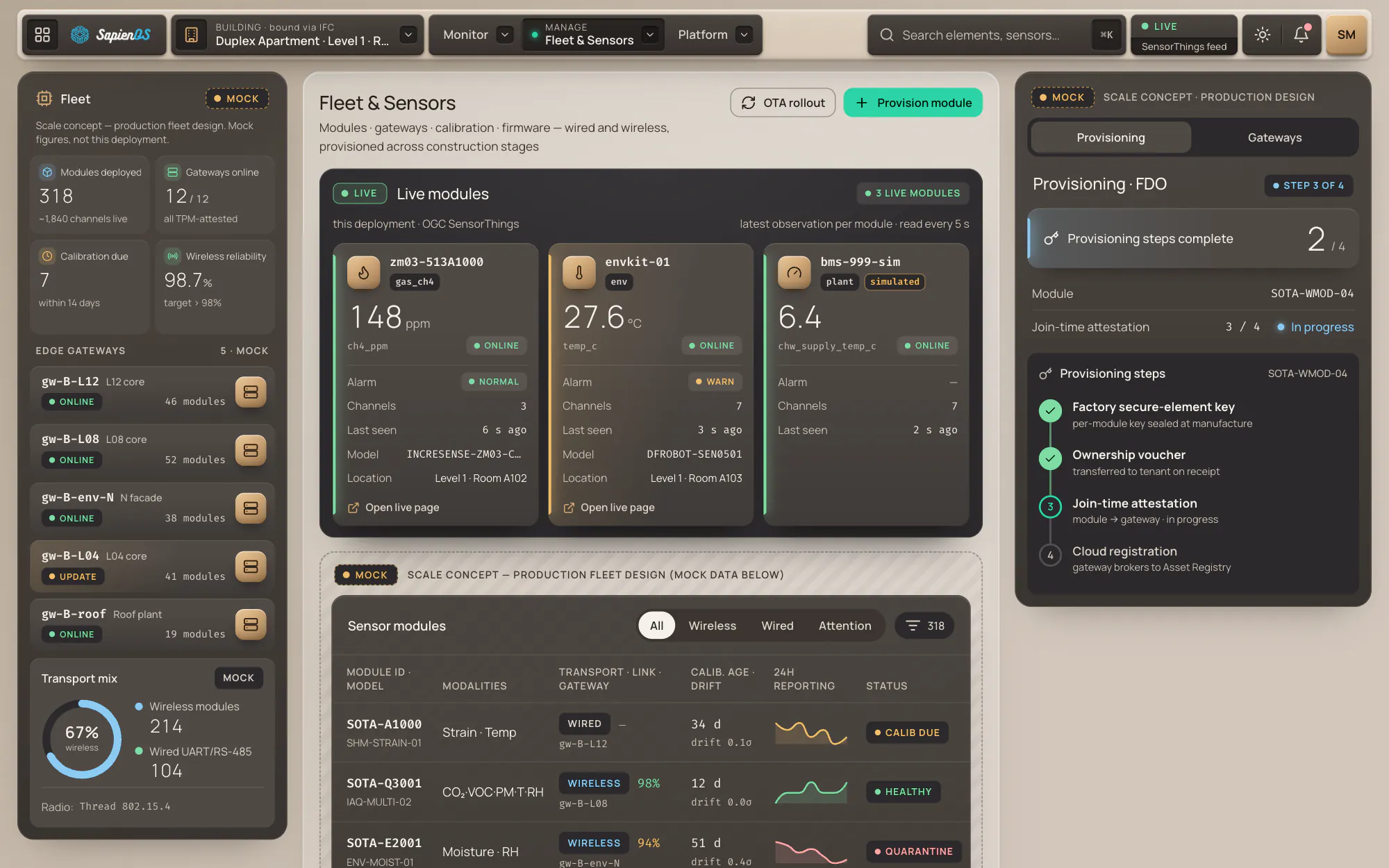Expand the Platform menu chevron

coord(744,35)
